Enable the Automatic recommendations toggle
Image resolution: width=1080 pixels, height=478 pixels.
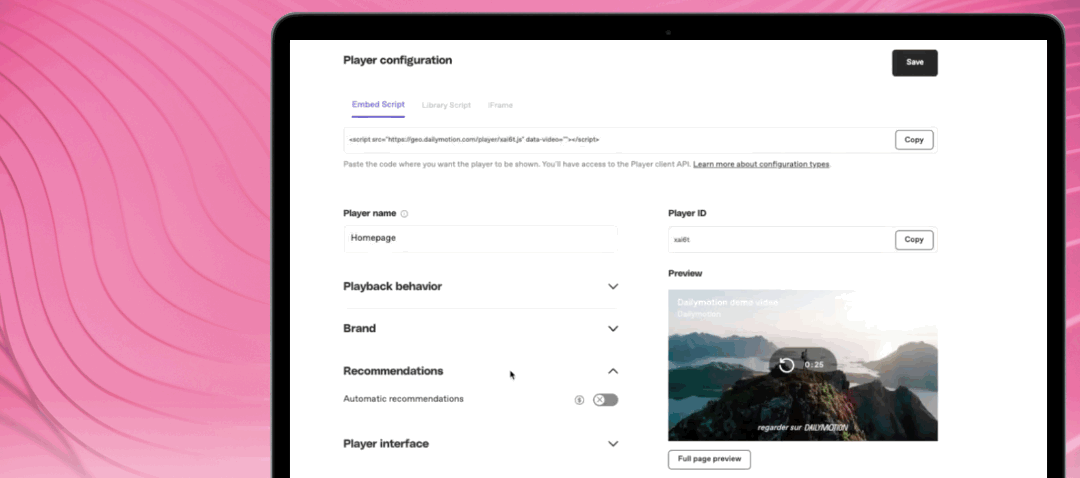605,399
